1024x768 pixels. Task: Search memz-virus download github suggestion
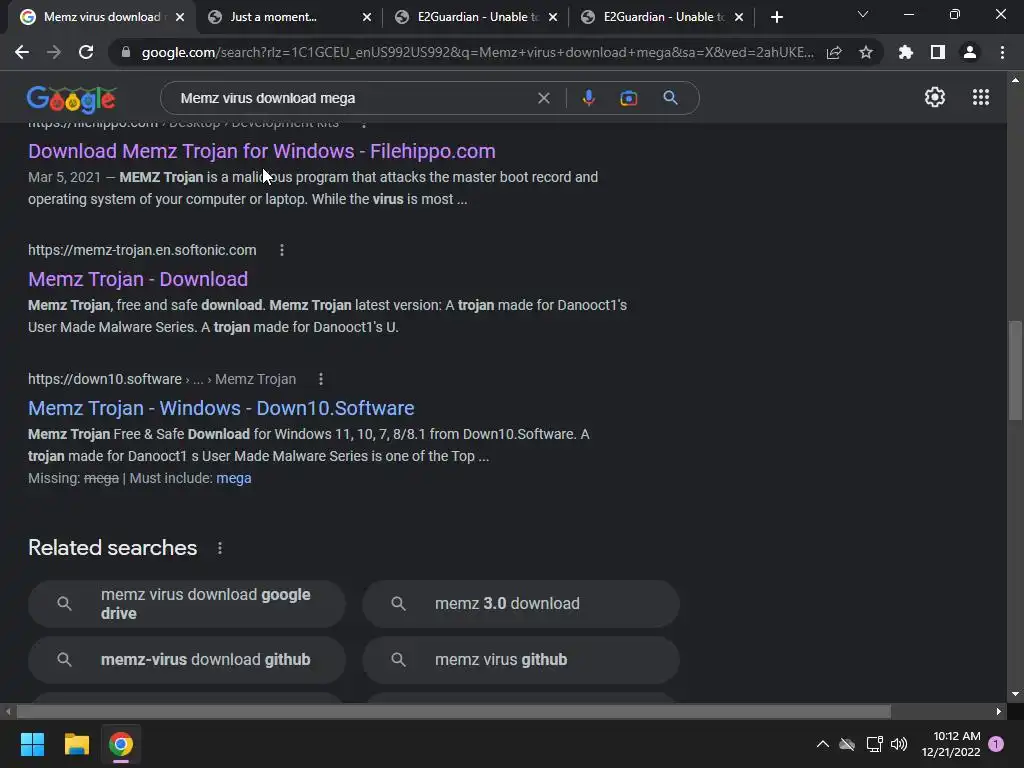(x=187, y=660)
